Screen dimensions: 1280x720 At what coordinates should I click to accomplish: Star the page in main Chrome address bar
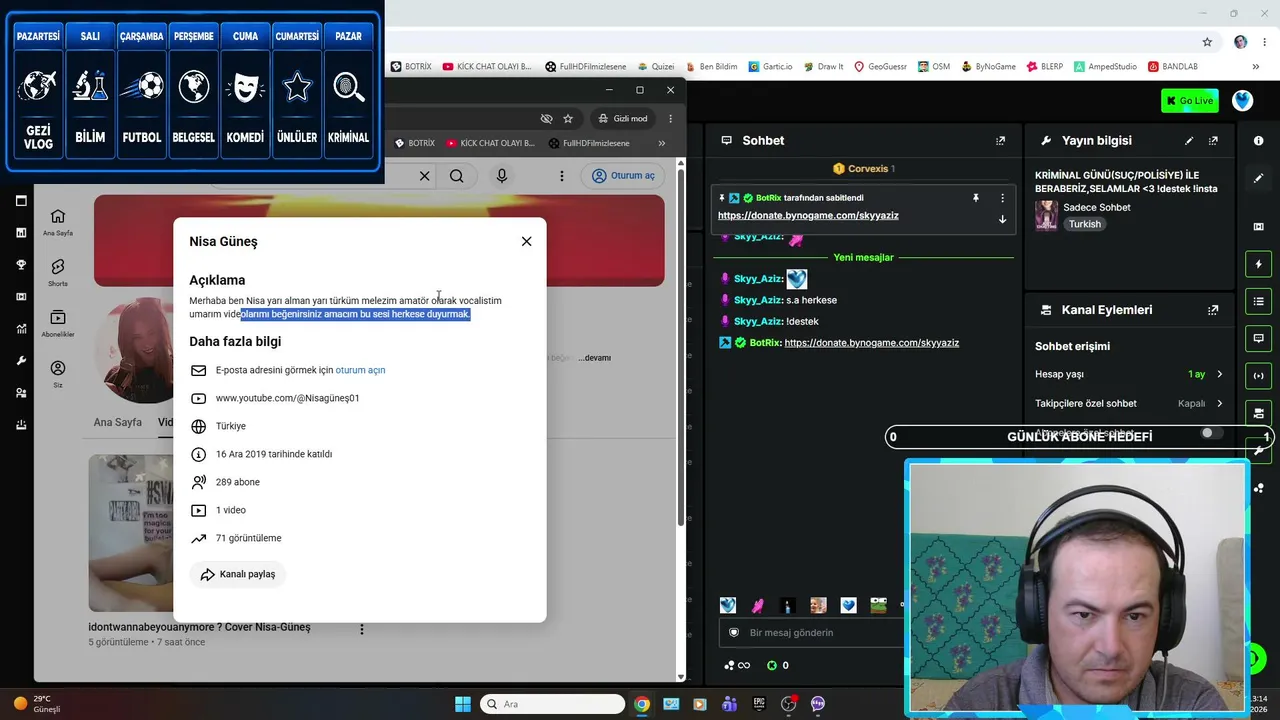[x=1207, y=42]
